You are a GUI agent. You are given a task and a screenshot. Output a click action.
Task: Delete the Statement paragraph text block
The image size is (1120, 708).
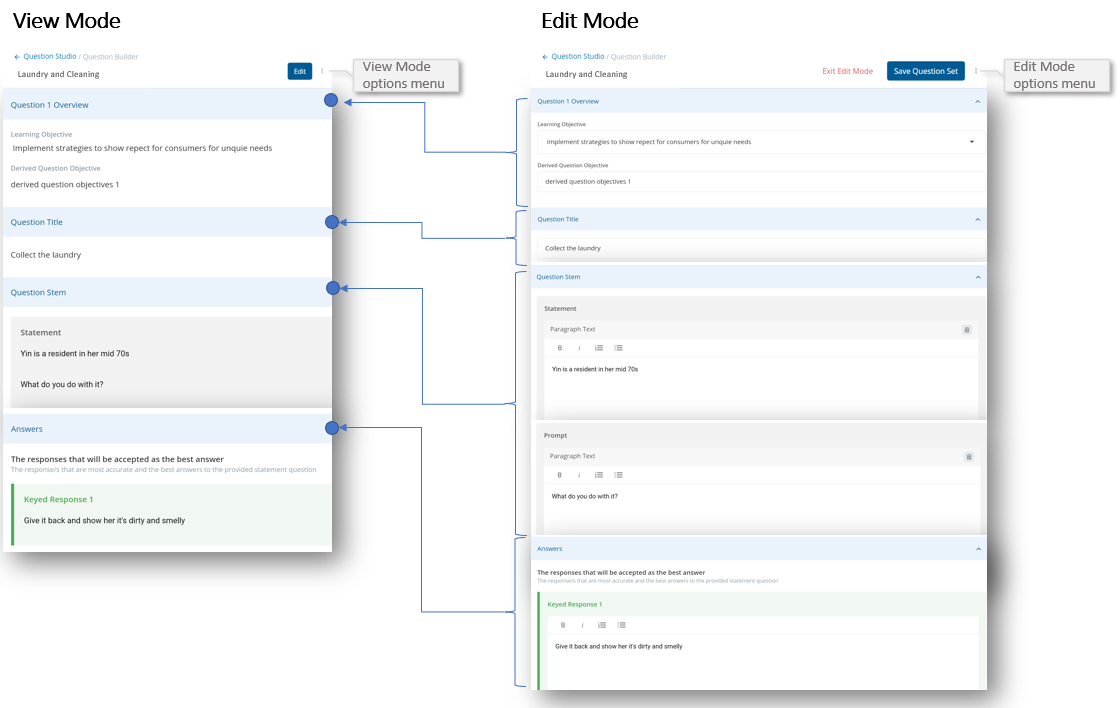(966, 329)
